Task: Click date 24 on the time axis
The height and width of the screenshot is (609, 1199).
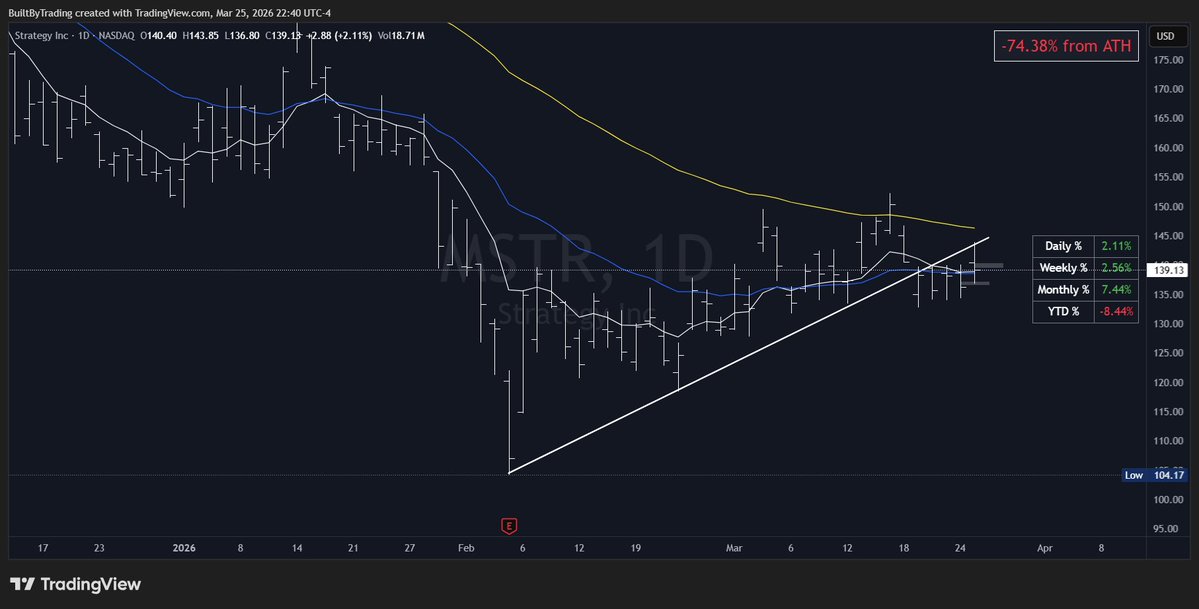Action: pyautogui.click(x=960, y=548)
